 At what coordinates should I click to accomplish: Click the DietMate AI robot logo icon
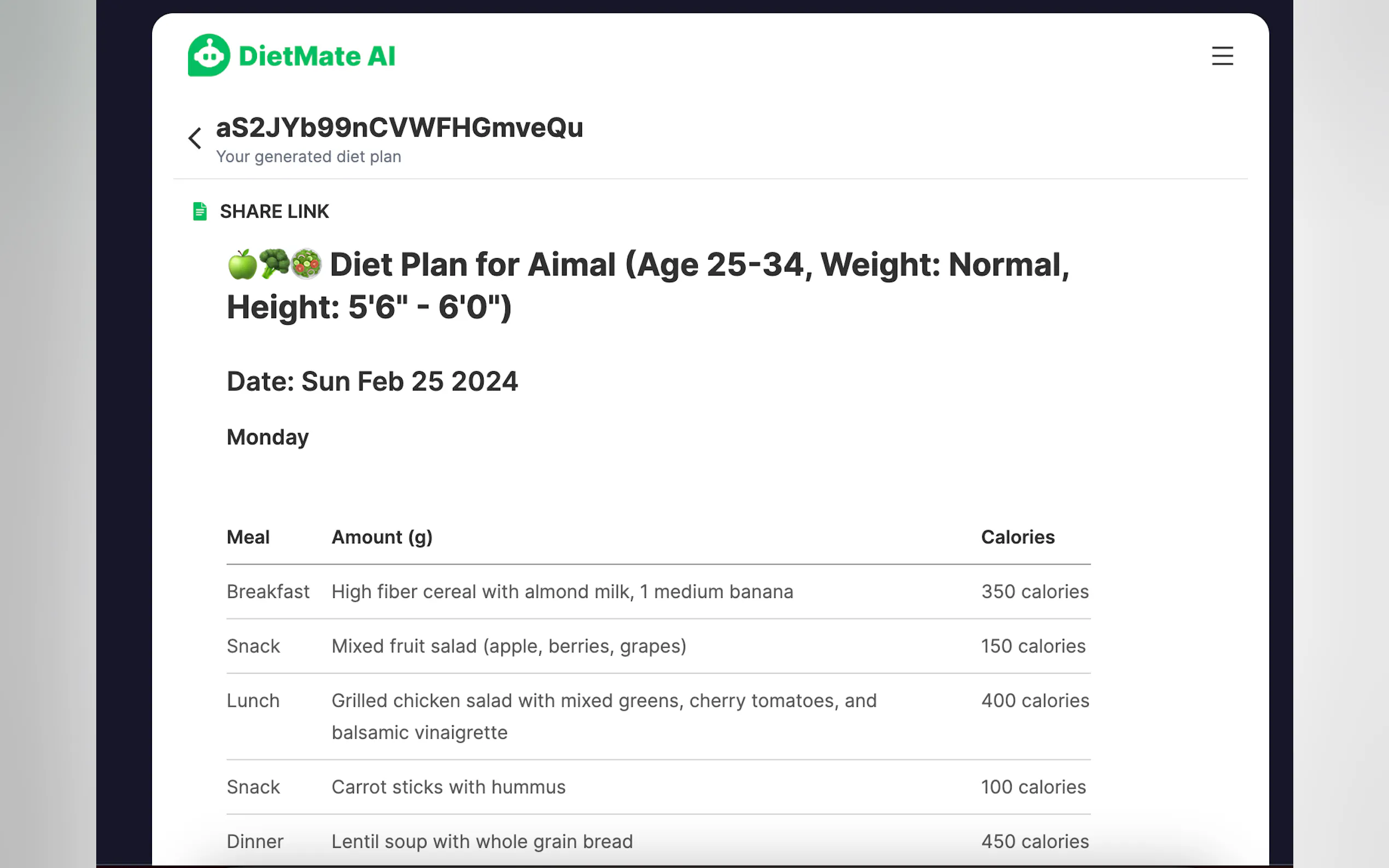pyautogui.click(x=209, y=55)
